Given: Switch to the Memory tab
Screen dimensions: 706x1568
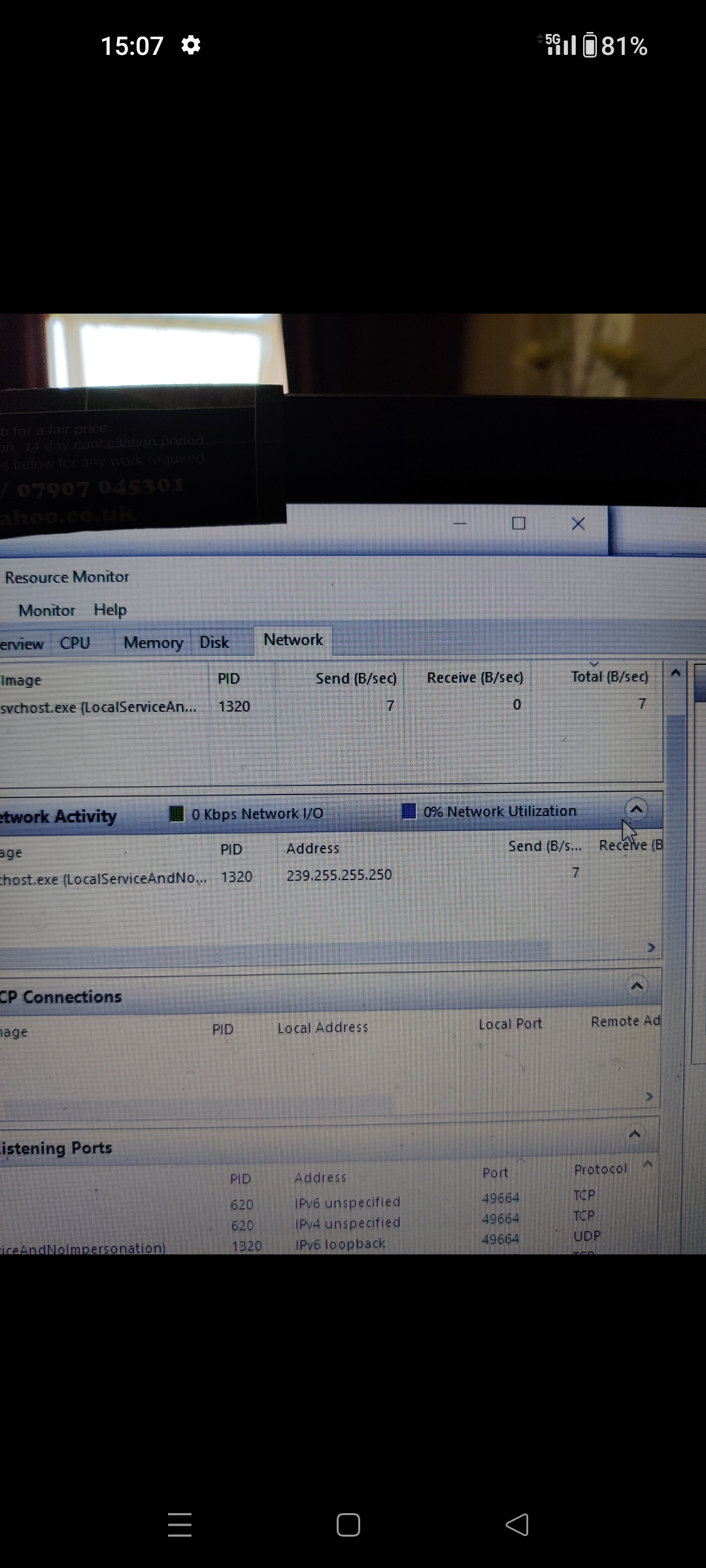Looking at the screenshot, I should pyautogui.click(x=153, y=643).
